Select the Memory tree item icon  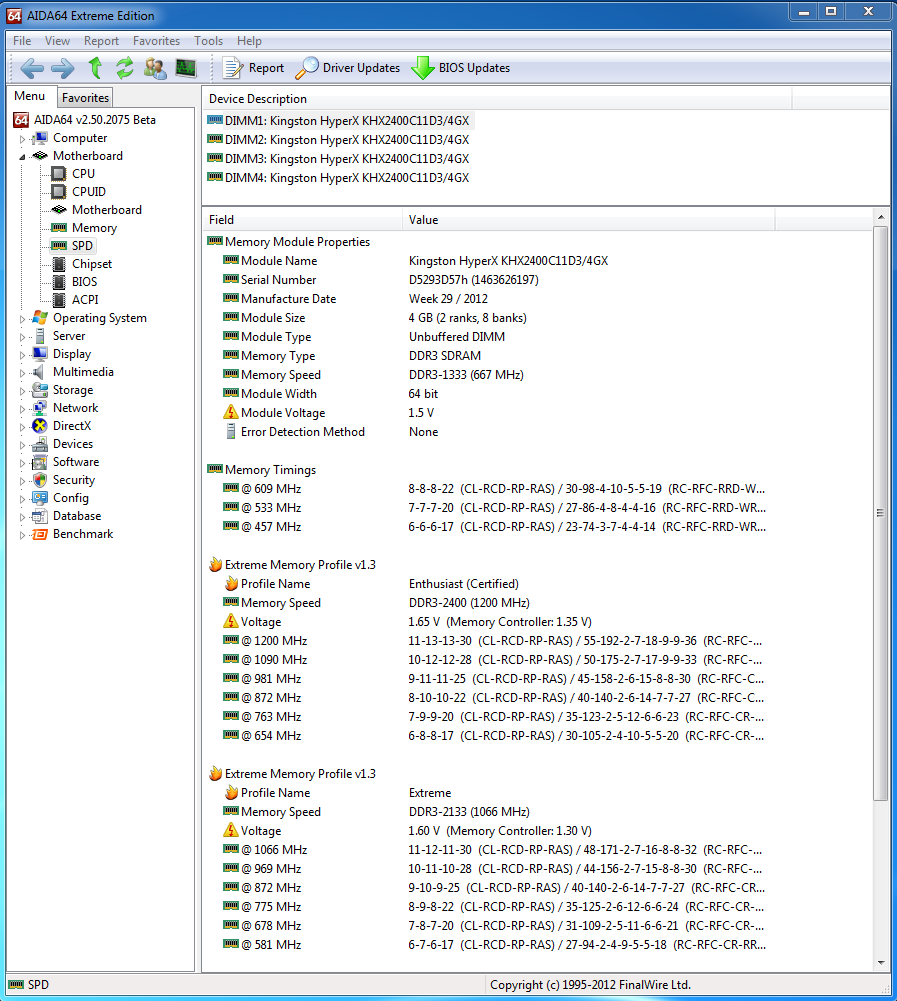click(59, 227)
